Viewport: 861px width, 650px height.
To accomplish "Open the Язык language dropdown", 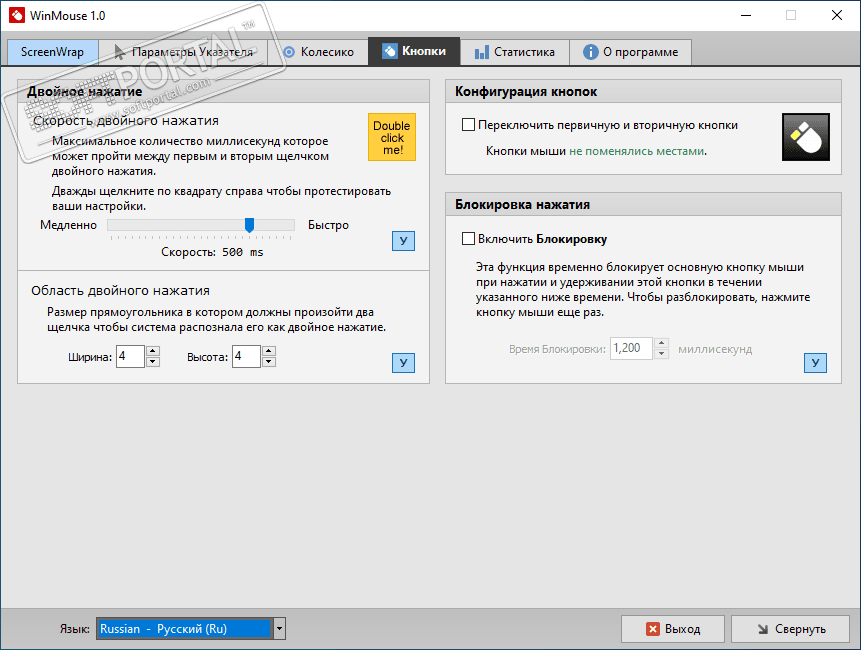I will (x=191, y=629).
